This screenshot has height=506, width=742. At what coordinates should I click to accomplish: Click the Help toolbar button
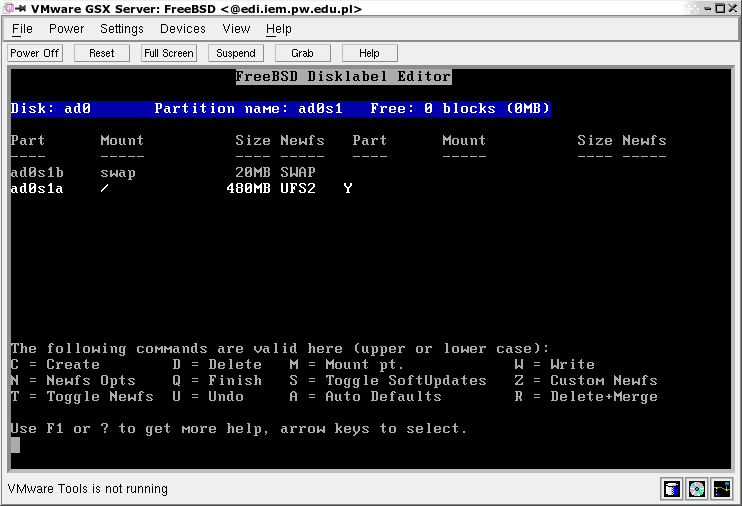369,53
